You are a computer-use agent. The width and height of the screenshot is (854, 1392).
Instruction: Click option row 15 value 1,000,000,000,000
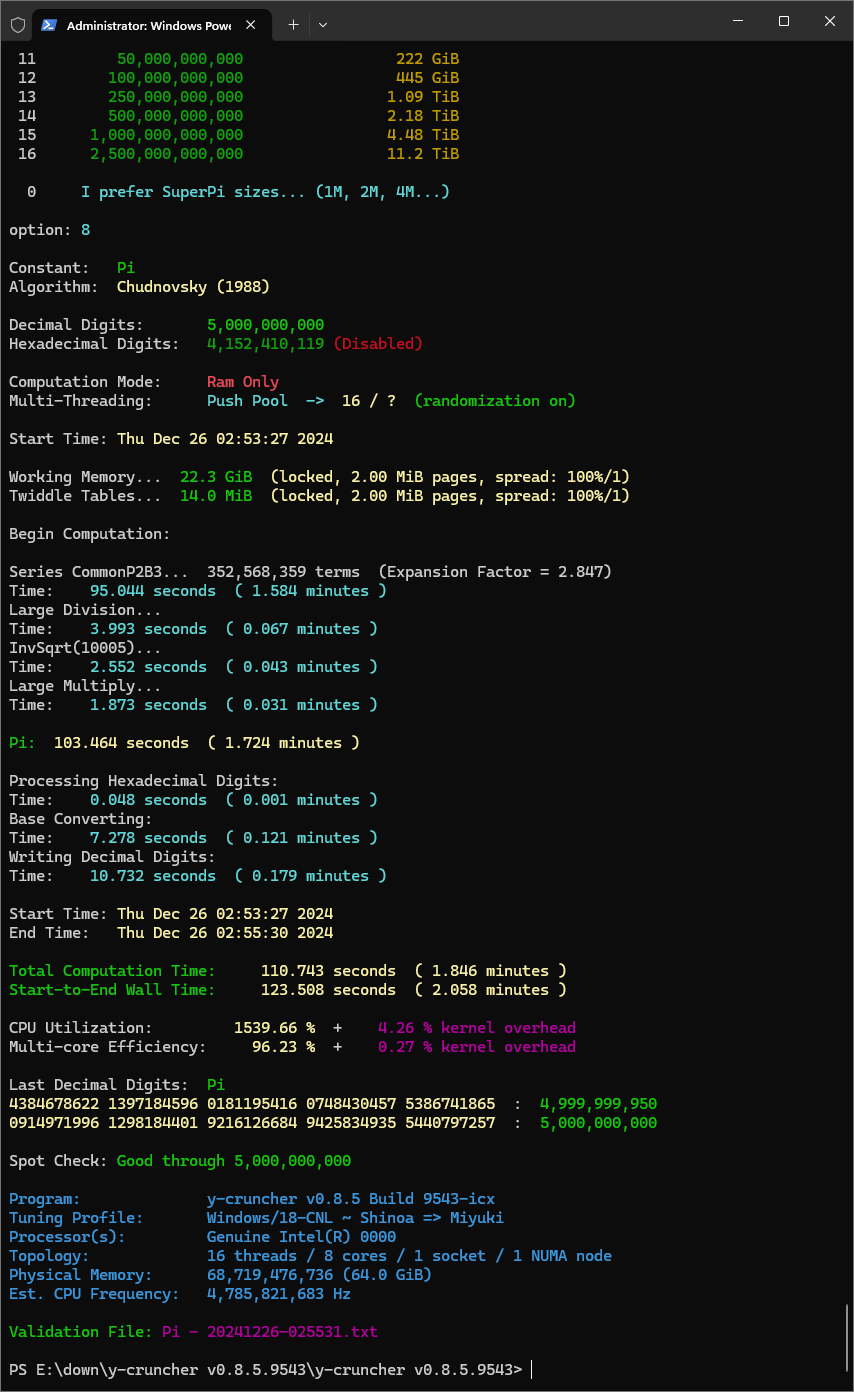pyautogui.click(x=166, y=135)
